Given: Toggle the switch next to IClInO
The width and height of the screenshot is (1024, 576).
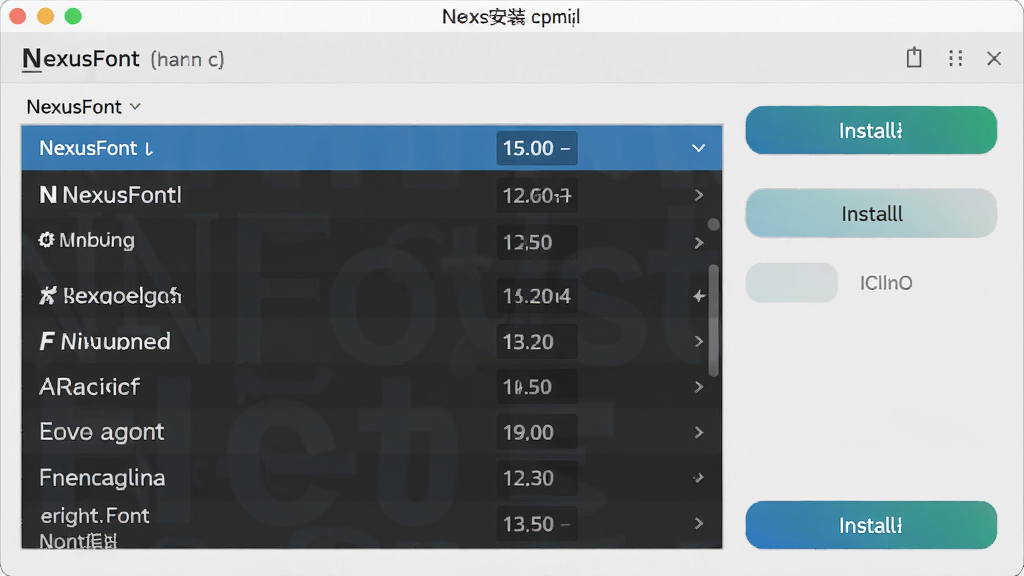Looking at the screenshot, I should [x=792, y=283].
